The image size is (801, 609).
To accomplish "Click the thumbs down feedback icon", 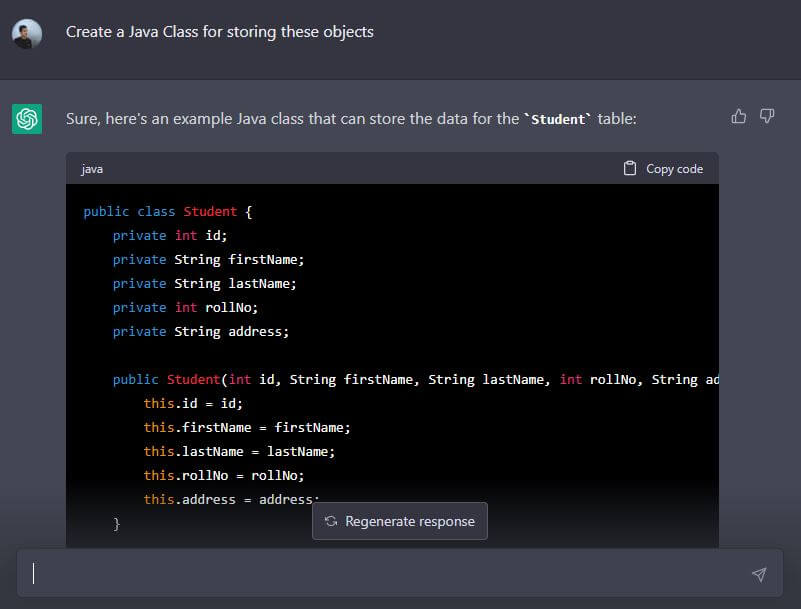I will (767, 117).
